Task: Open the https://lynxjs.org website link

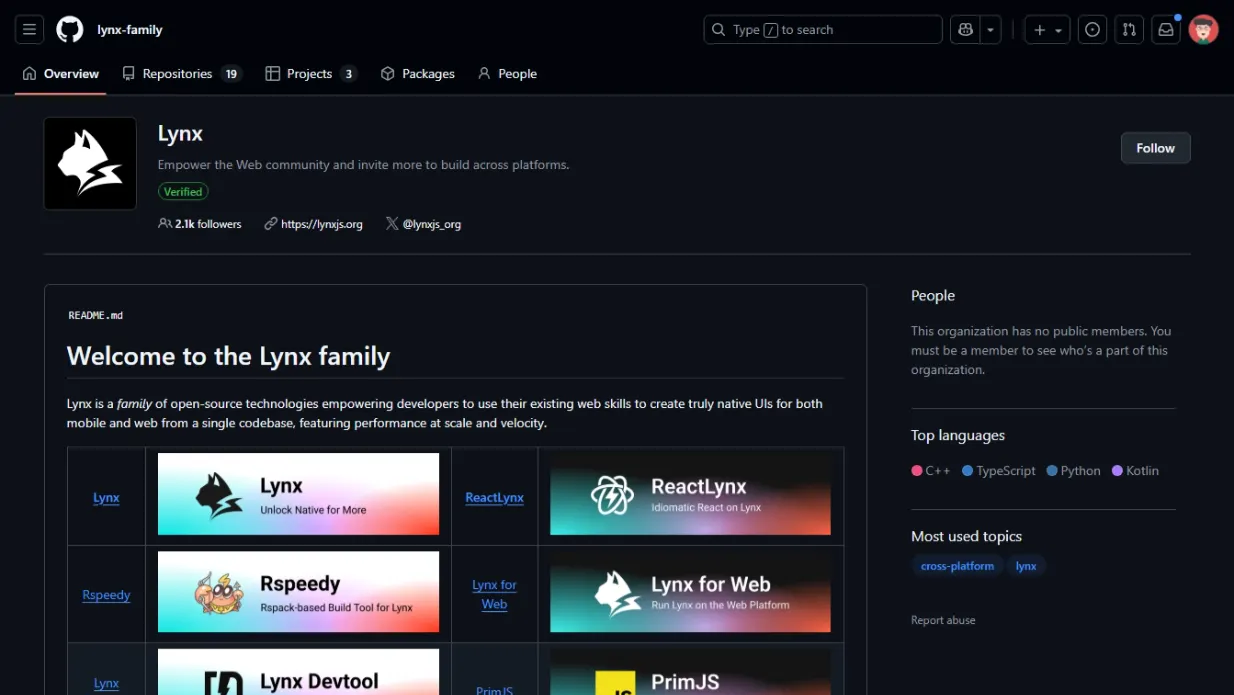Action: [321, 225]
